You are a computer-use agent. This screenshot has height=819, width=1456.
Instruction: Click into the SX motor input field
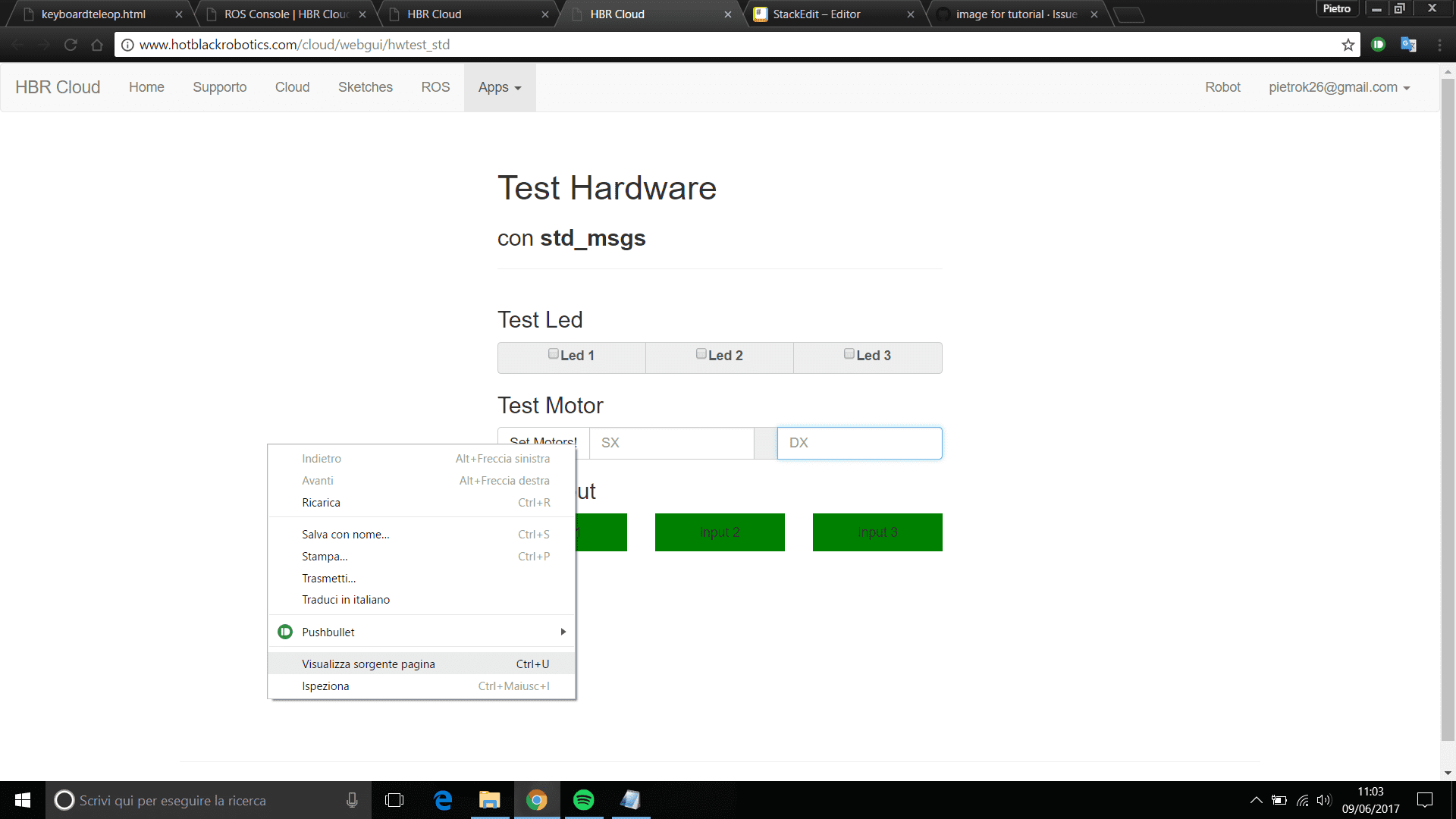click(x=671, y=443)
